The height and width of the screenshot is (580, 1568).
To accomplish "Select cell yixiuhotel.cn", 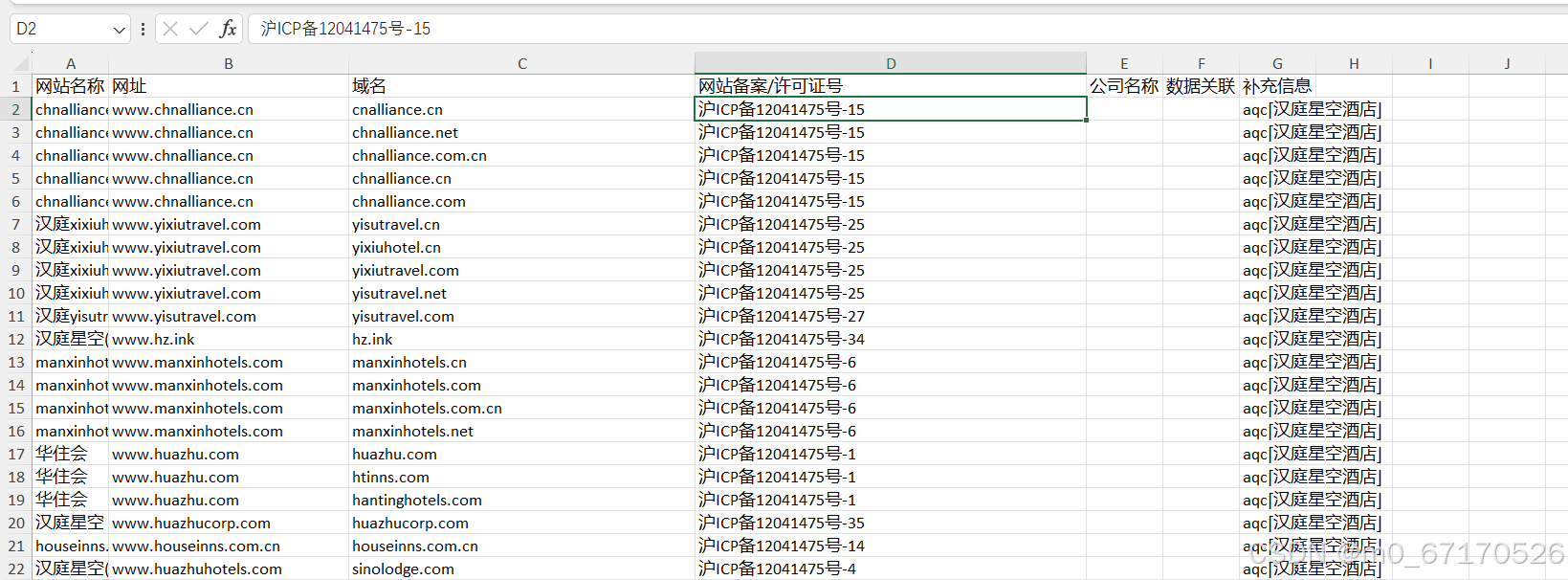I will click(x=522, y=247).
